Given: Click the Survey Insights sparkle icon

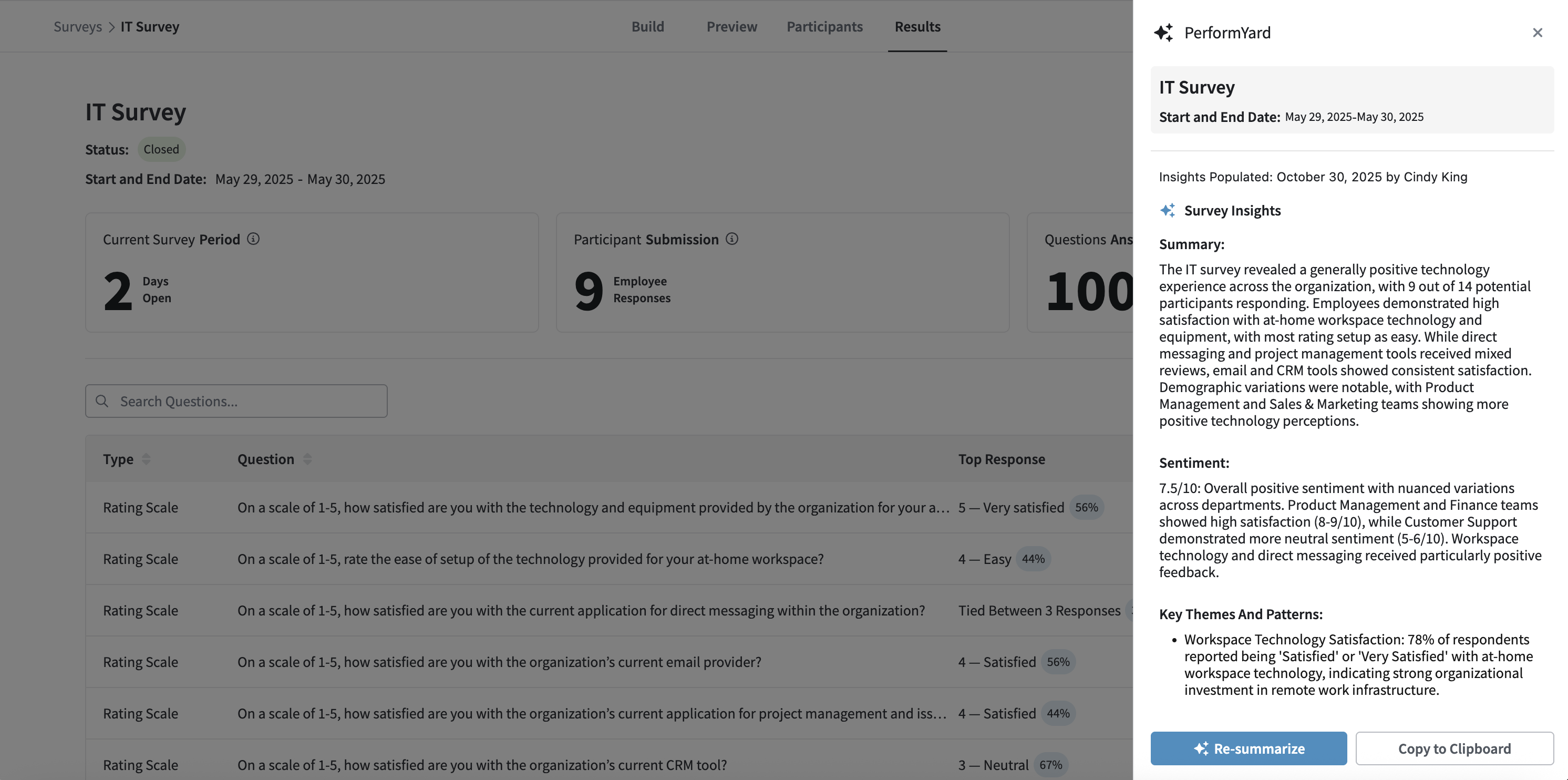Looking at the screenshot, I should click(1167, 211).
